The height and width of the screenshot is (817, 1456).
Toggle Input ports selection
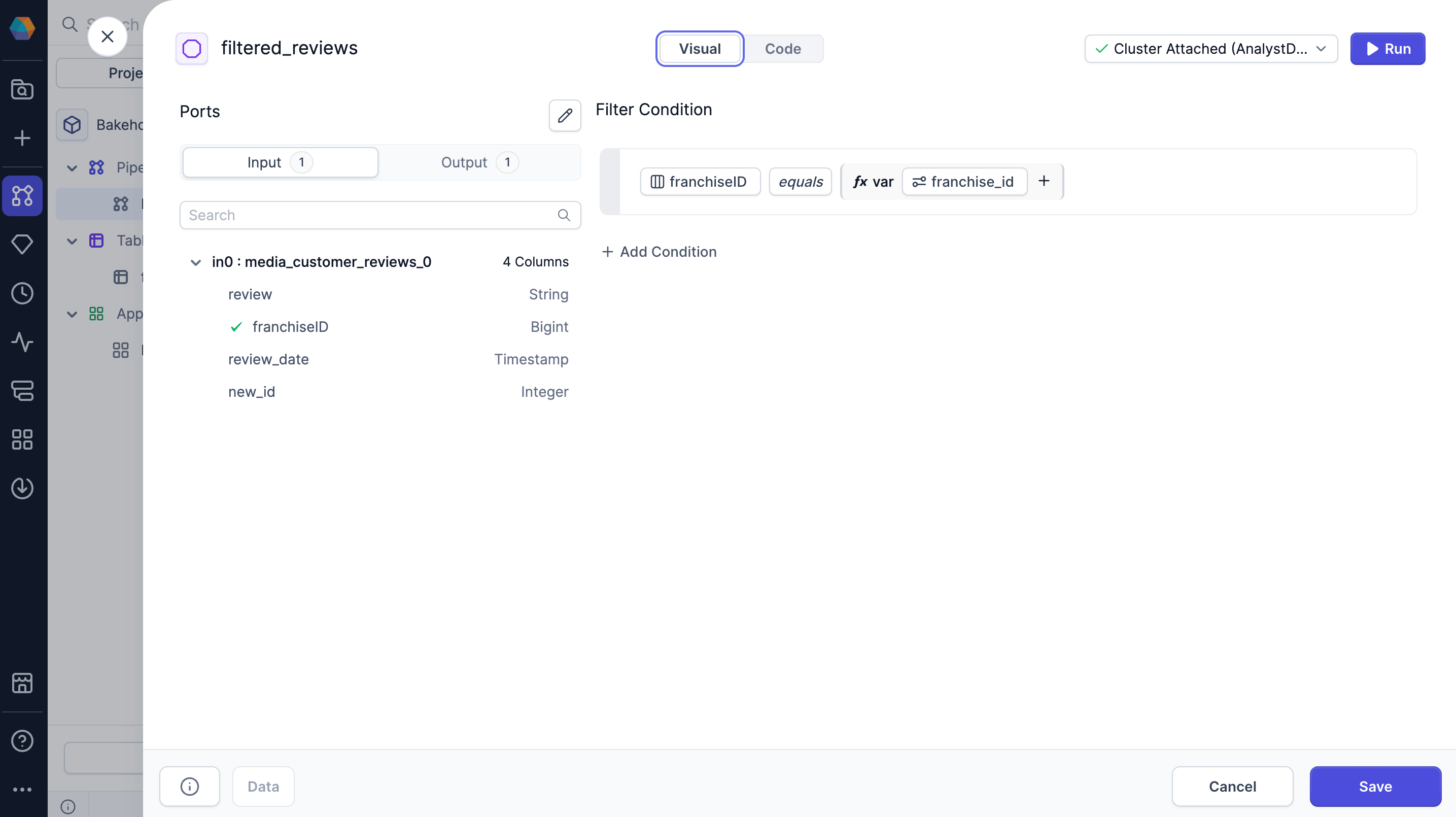click(x=279, y=162)
